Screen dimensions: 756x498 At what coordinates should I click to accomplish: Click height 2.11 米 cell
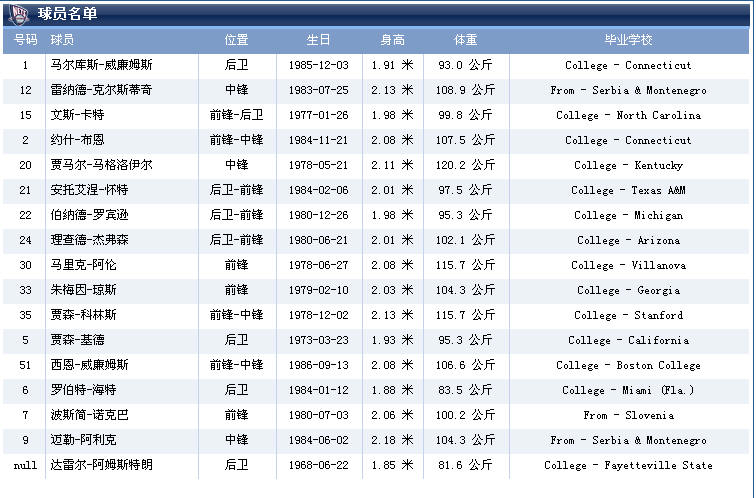coord(392,165)
